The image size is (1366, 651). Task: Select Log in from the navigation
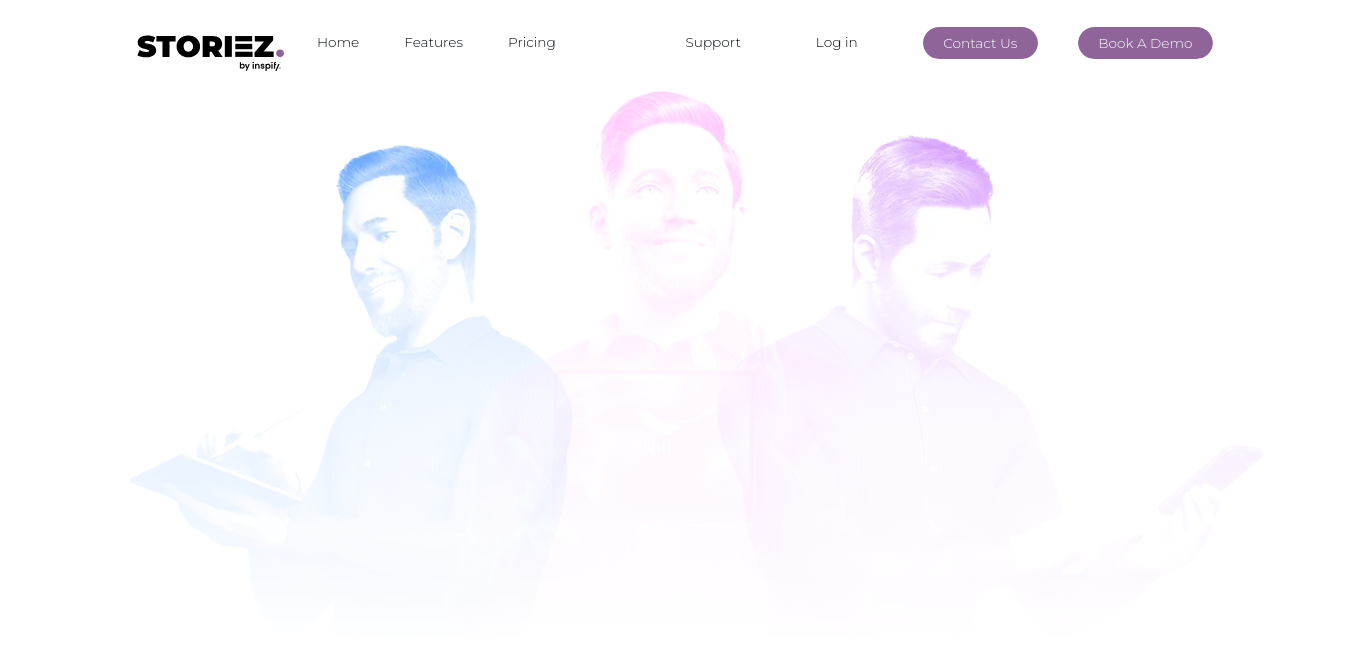tap(836, 42)
